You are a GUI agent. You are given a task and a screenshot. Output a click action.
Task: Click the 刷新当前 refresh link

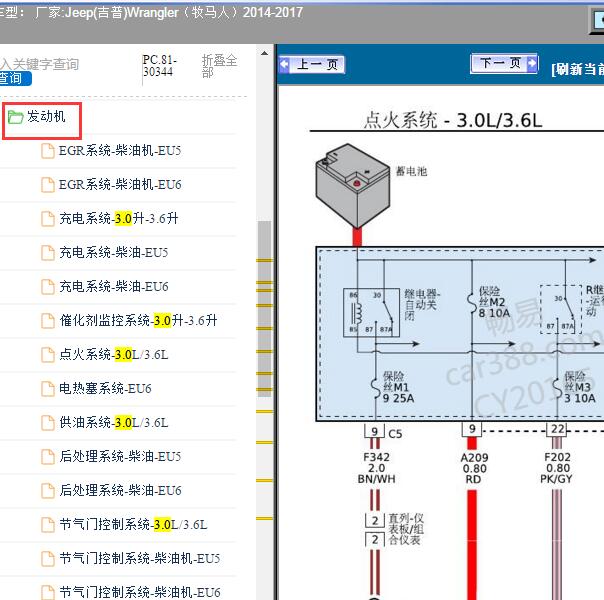tap(577, 69)
